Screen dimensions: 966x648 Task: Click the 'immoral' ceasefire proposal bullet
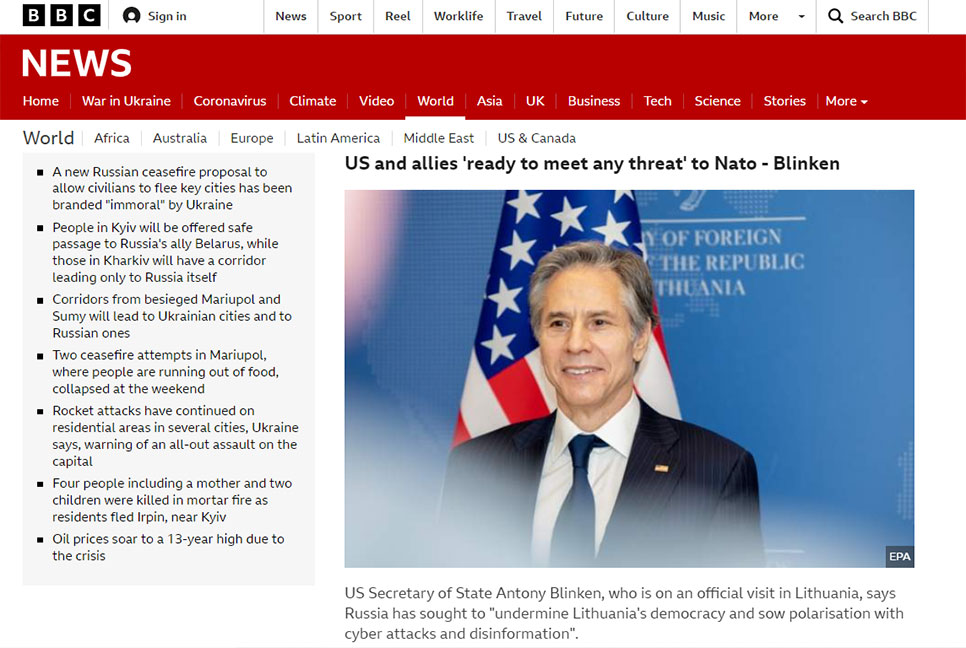(172, 188)
